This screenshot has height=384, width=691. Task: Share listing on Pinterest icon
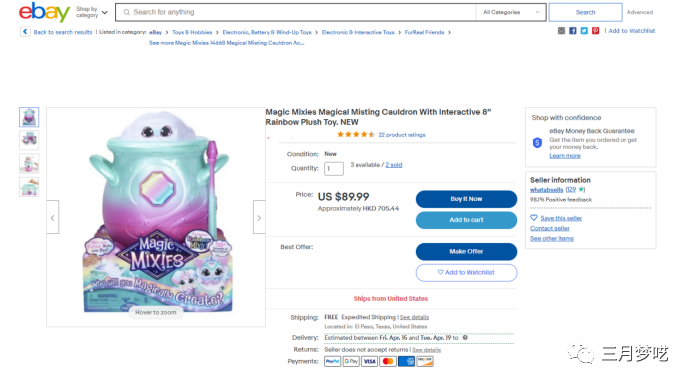595,31
